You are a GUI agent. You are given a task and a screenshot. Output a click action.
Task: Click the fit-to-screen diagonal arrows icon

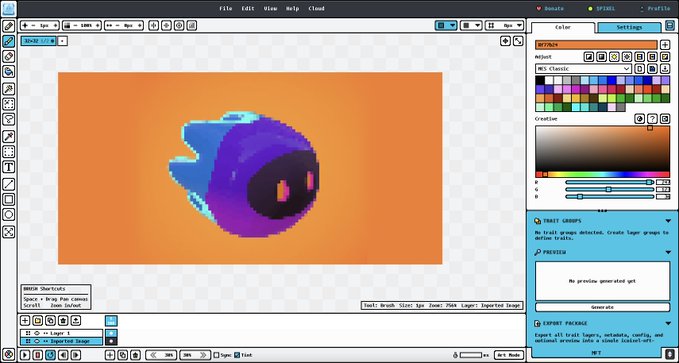click(518, 41)
